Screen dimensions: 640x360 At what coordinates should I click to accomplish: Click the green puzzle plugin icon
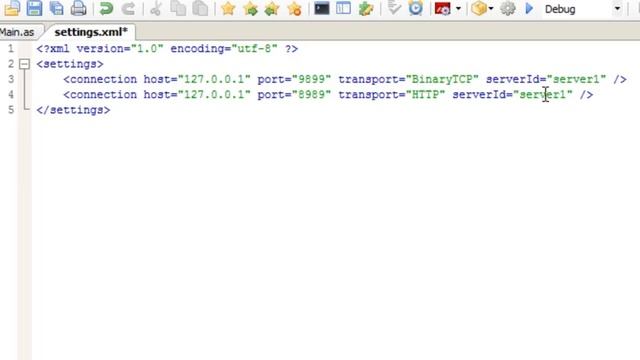[366, 9]
